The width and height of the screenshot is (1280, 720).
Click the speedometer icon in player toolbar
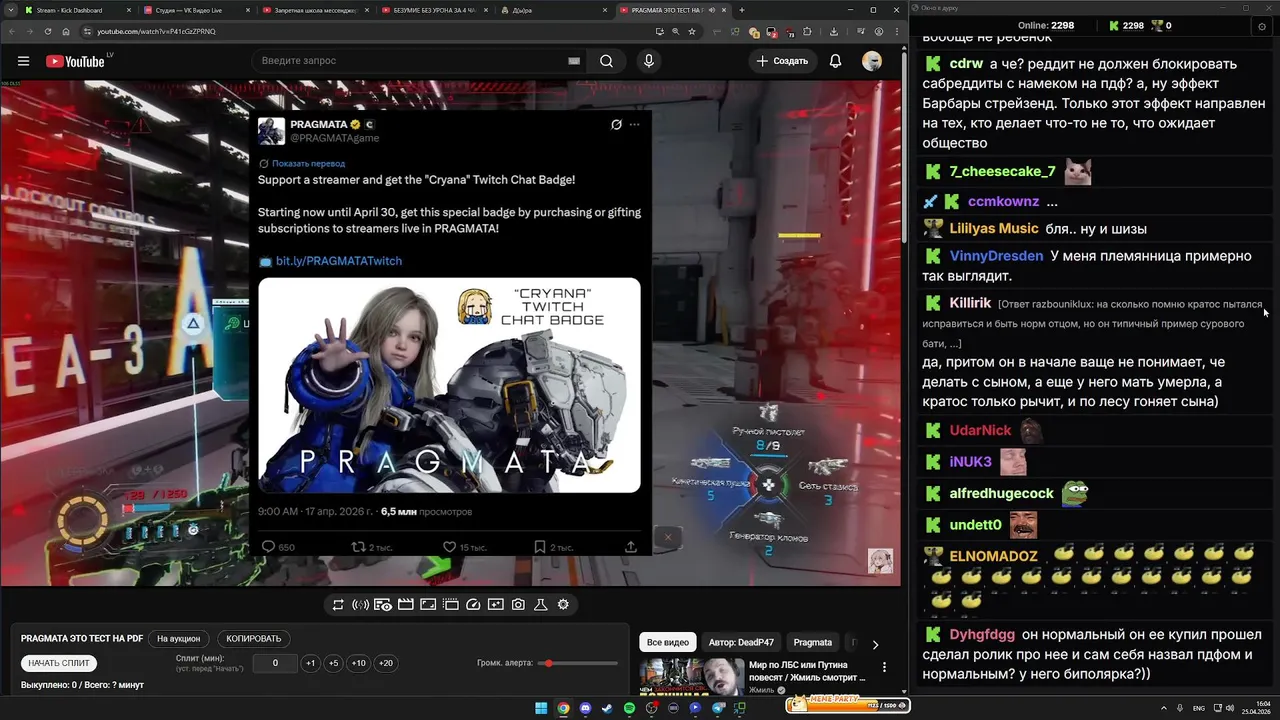click(474, 604)
